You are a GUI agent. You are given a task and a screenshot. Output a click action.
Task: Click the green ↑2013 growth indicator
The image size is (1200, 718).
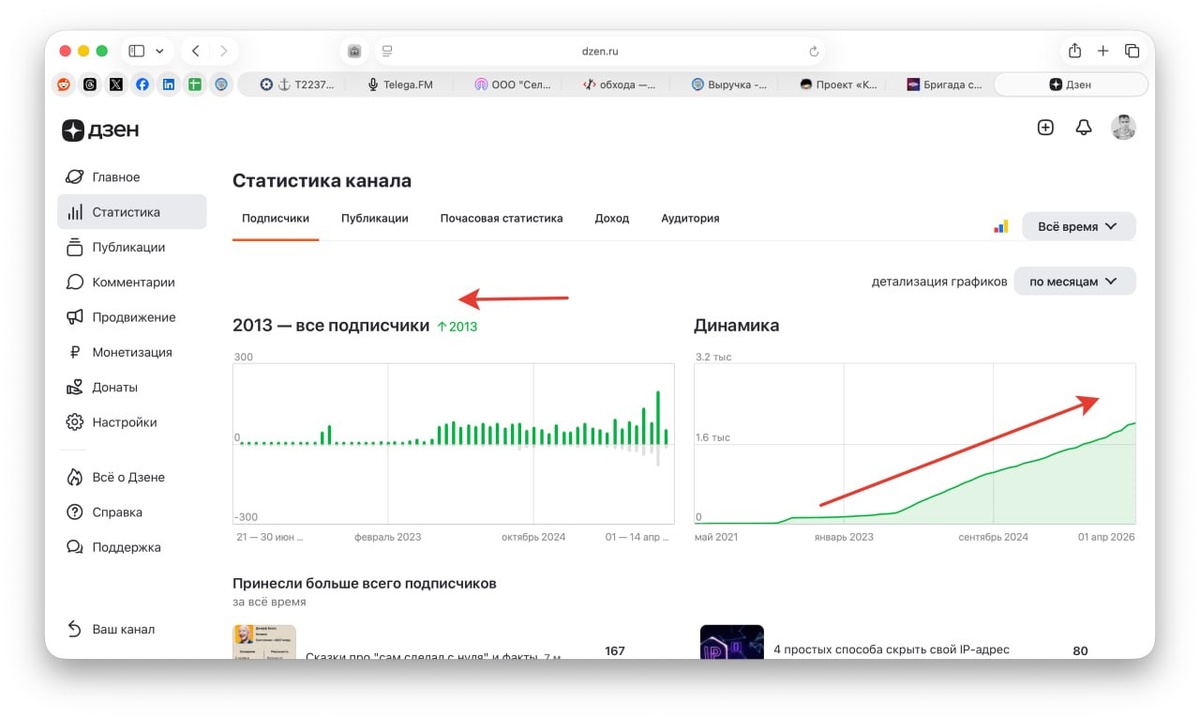tap(457, 326)
